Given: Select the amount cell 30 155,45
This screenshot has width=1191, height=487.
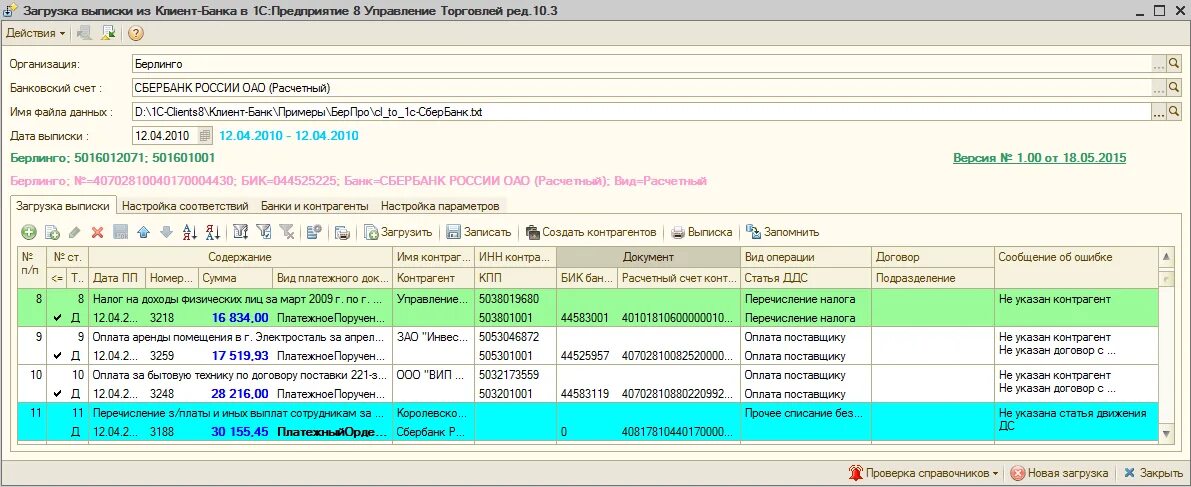Looking at the screenshot, I should tap(235, 432).
